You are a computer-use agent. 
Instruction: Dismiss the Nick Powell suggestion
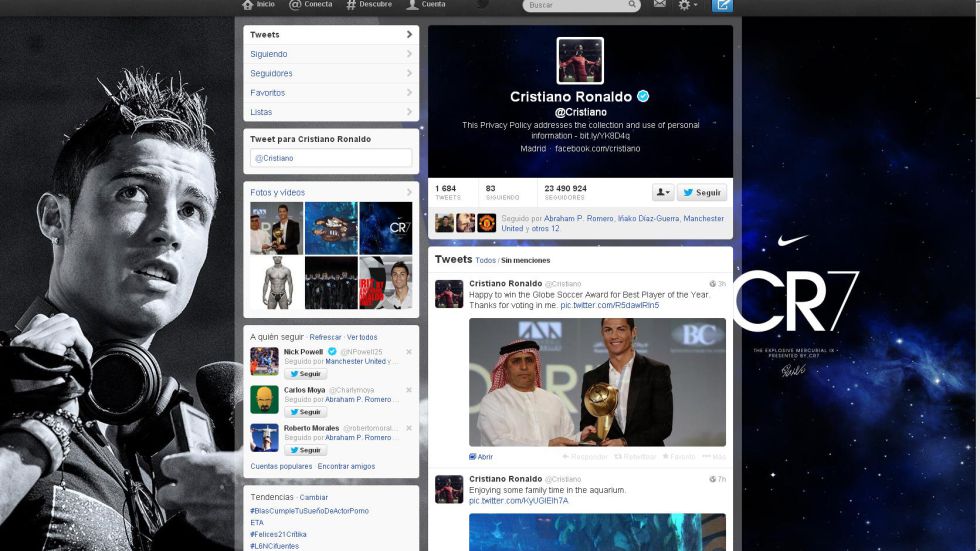click(x=409, y=352)
